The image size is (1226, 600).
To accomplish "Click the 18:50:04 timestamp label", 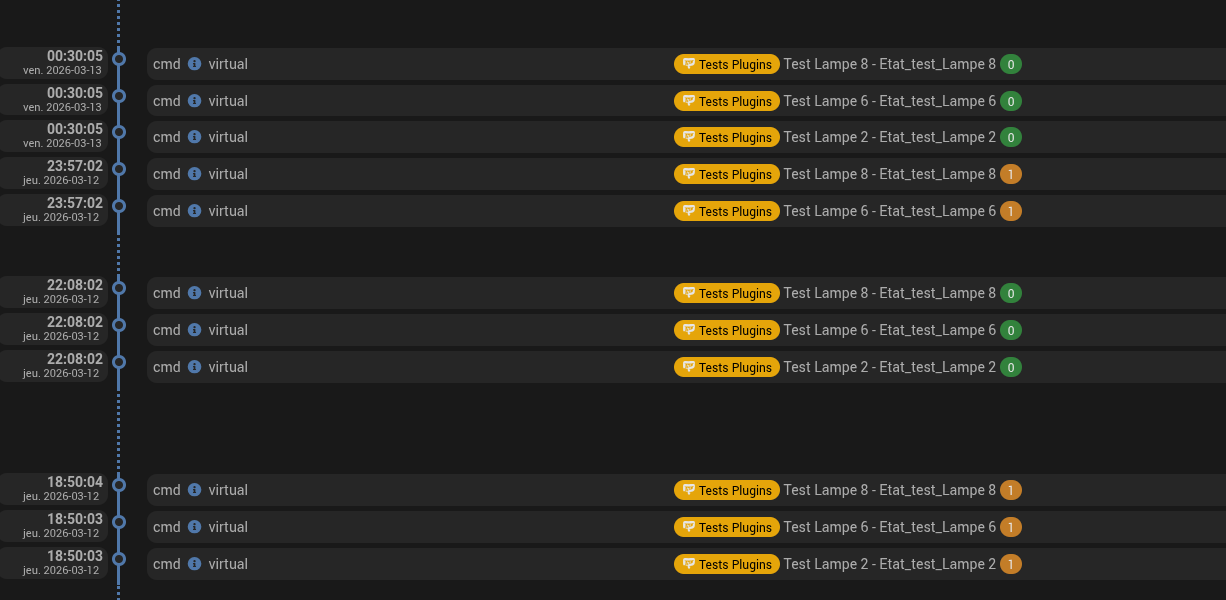I will (74, 482).
